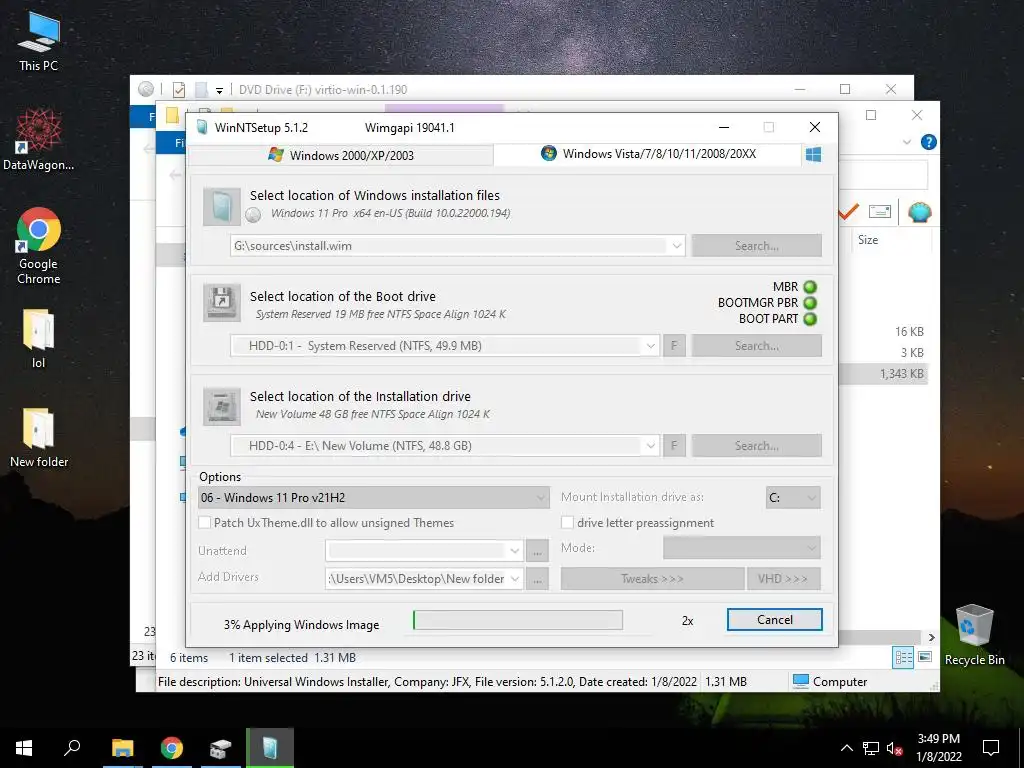
Task: Open the Mode dropdown
Action: (742, 548)
